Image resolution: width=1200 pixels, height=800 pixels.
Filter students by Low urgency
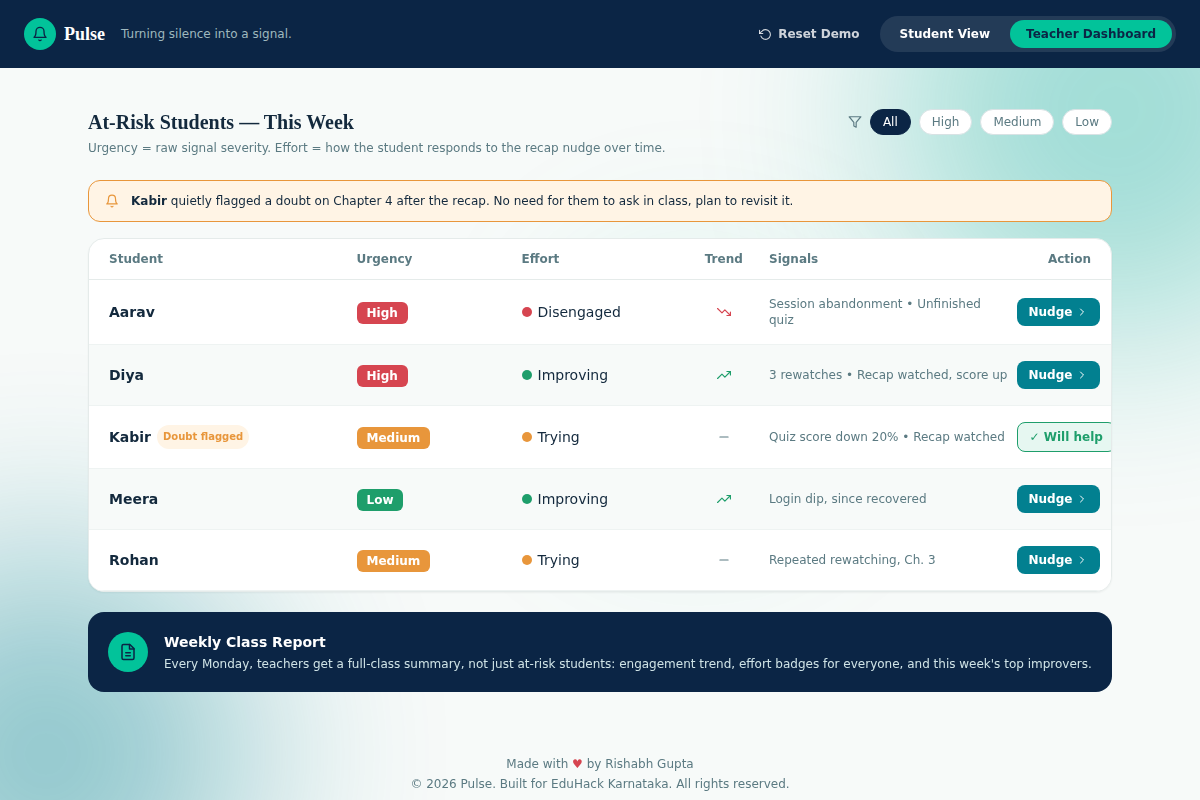coord(1087,122)
